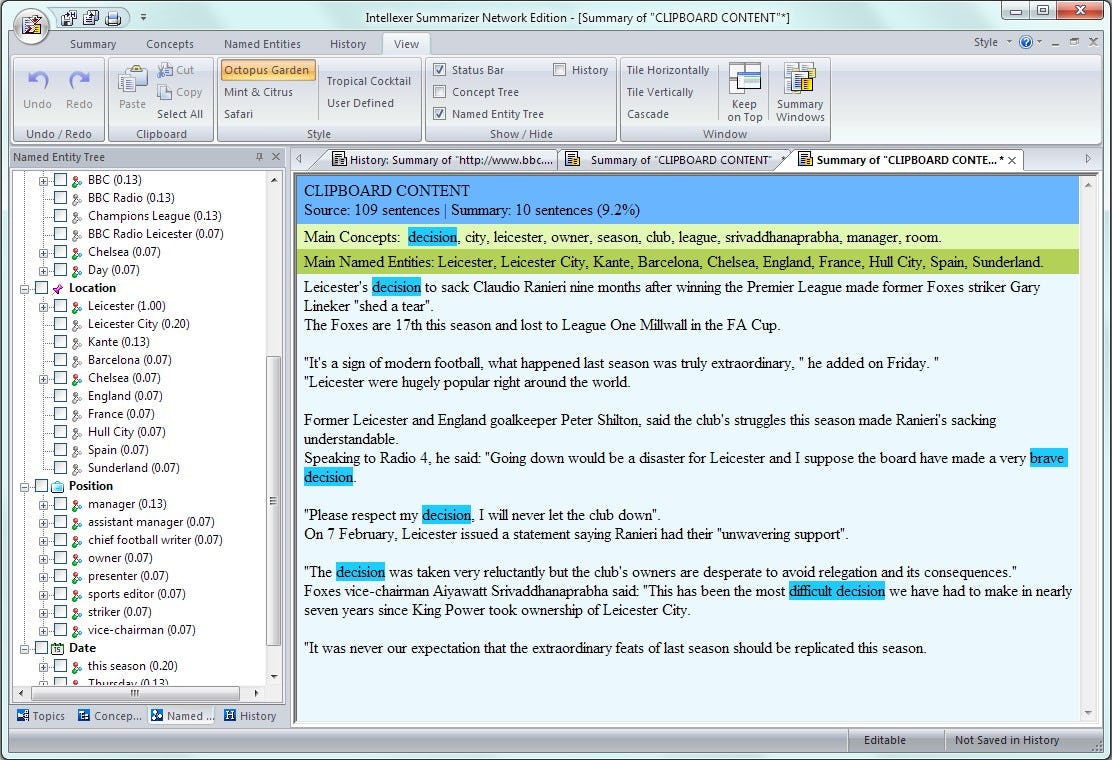Click the Print icon in the quick access toolbar
The image size is (1112, 760).
pyautogui.click(x=113, y=19)
